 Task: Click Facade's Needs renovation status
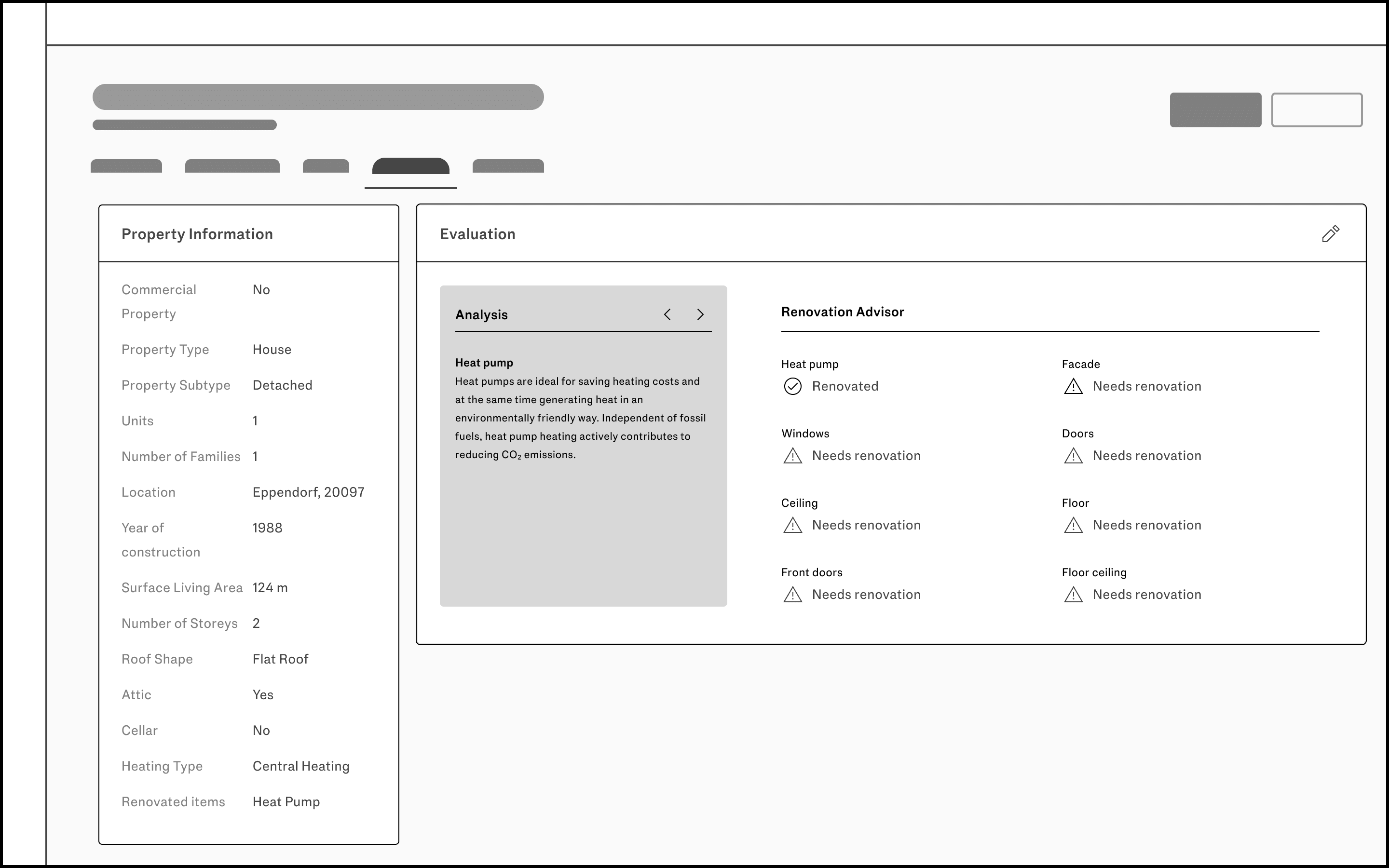[x=1147, y=386]
